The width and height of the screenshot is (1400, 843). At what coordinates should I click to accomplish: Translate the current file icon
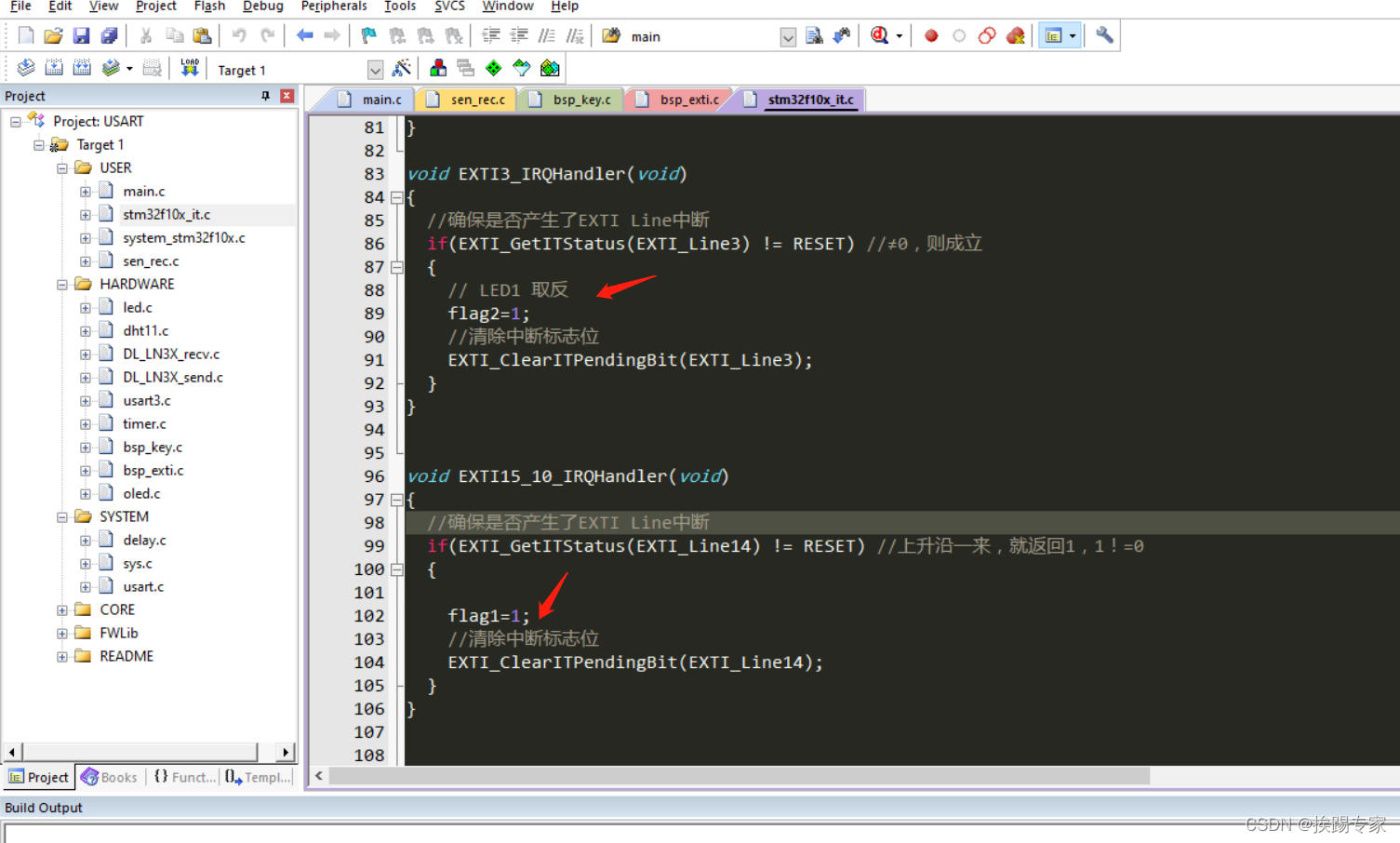point(26,68)
